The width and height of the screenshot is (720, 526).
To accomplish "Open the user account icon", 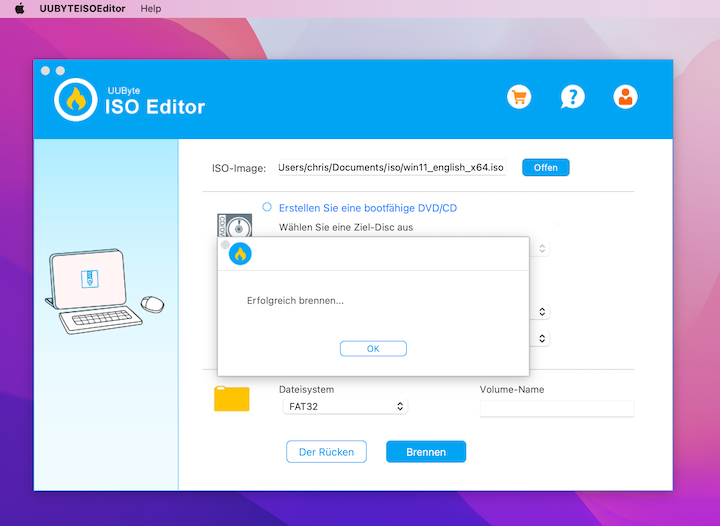I will (x=625, y=97).
